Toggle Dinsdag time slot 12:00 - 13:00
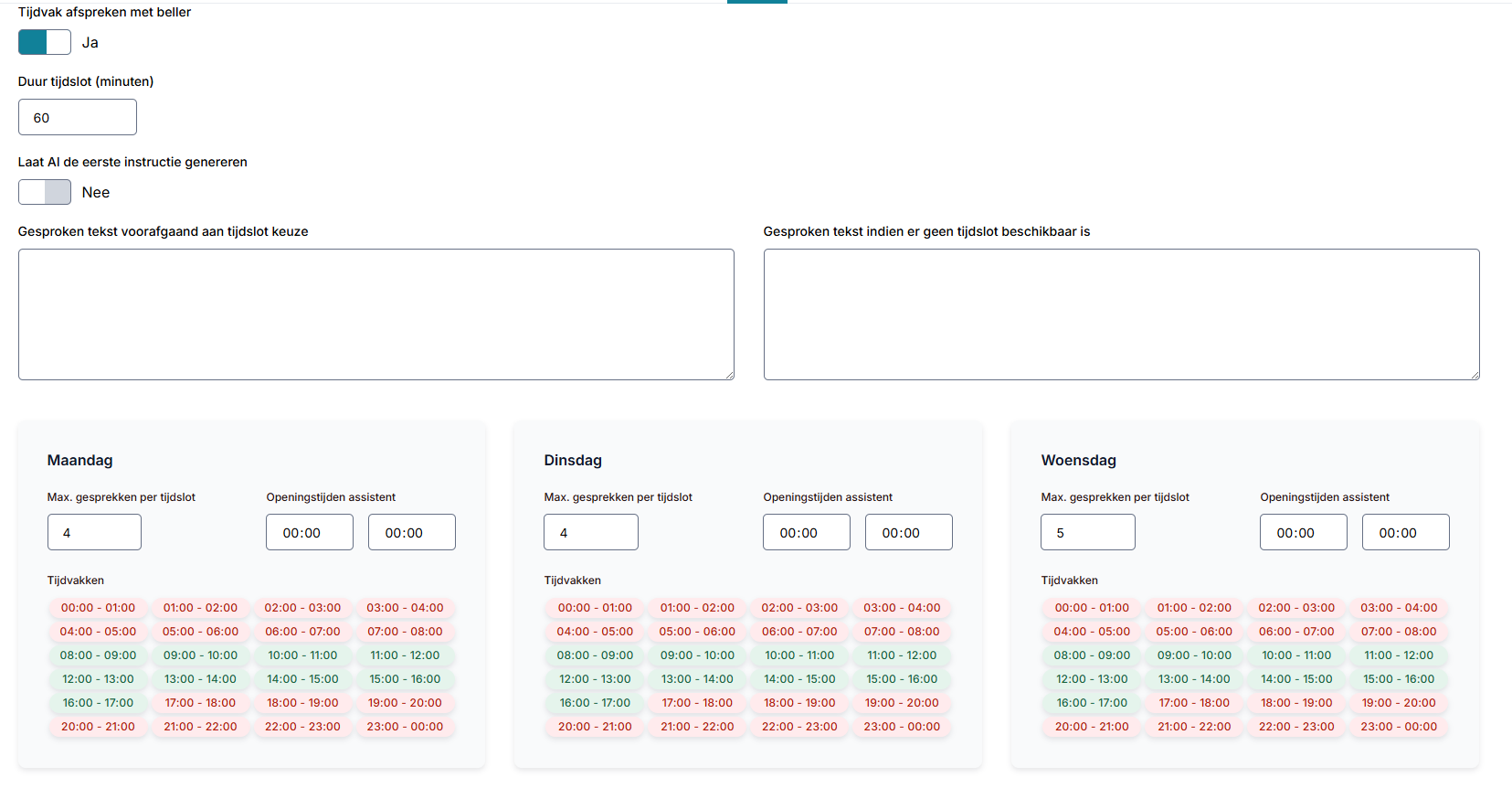Image resolution: width=1512 pixels, height=788 pixels. (x=595, y=679)
